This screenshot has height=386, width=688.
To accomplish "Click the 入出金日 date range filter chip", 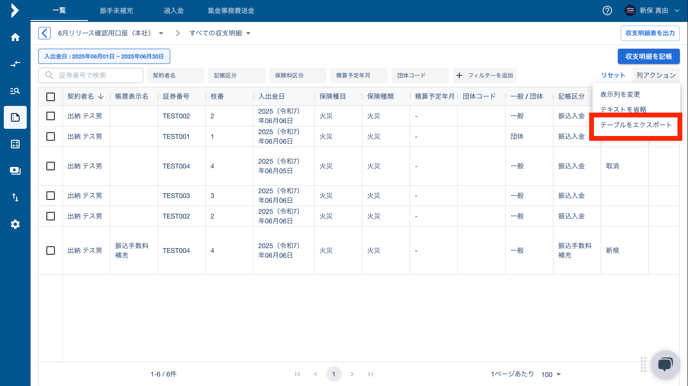I will pos(104,57).
